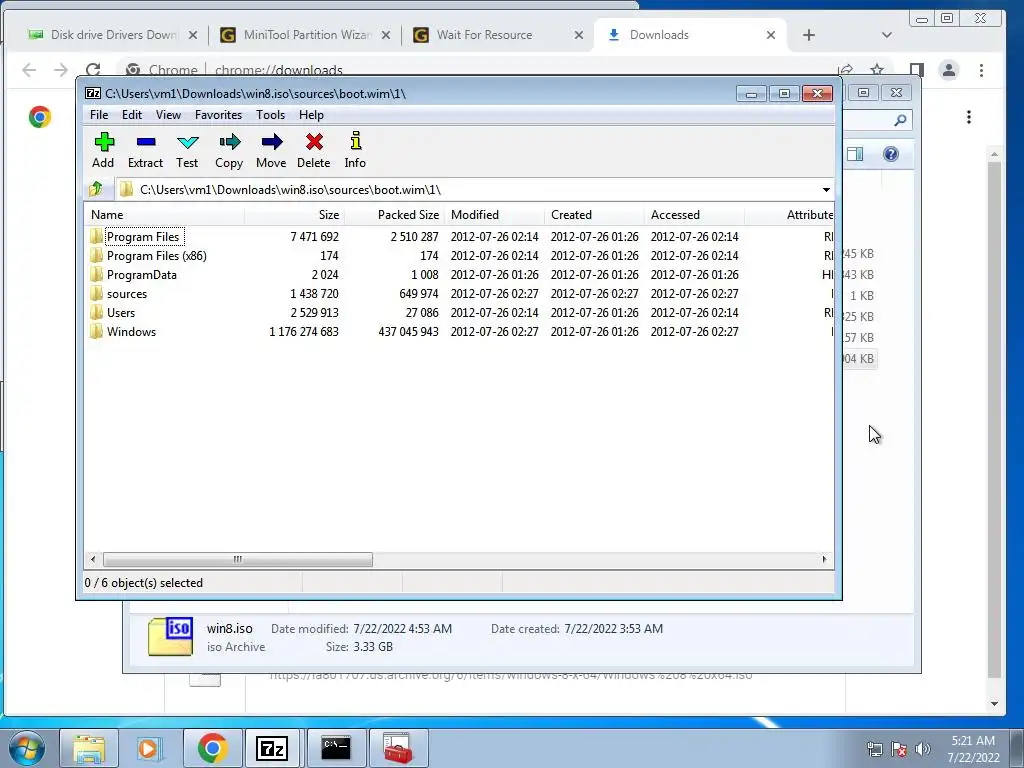Viewport: 1024px width, 768px height.
Task: Select the Program Files (x86) folder icon
Action: pyautogui.click(x=97, y=255)
